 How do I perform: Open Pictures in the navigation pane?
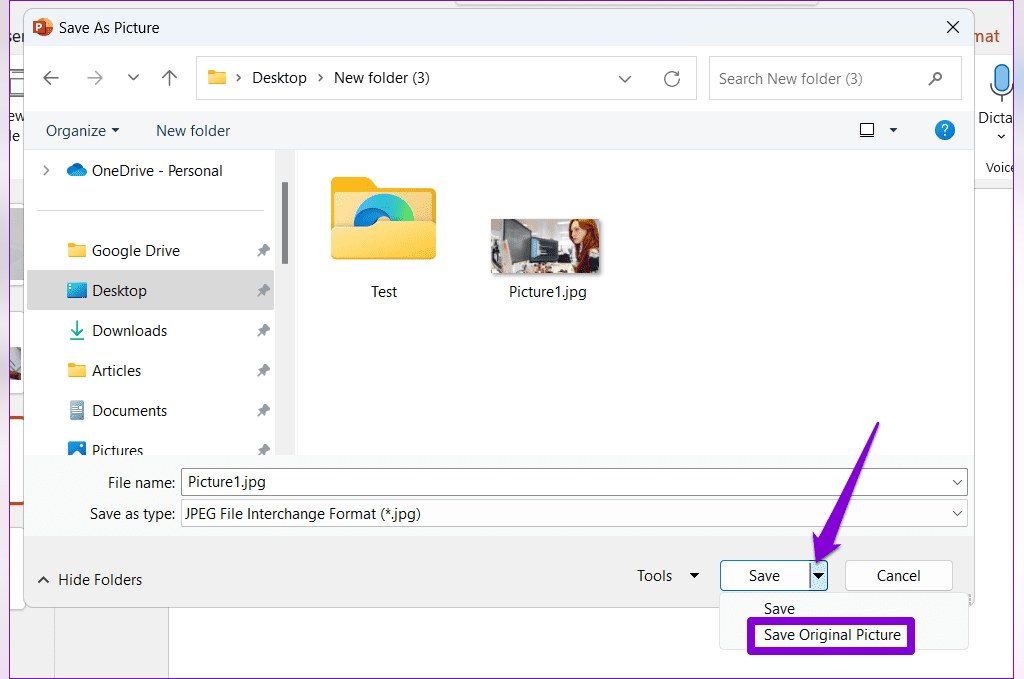coord(105,449)
